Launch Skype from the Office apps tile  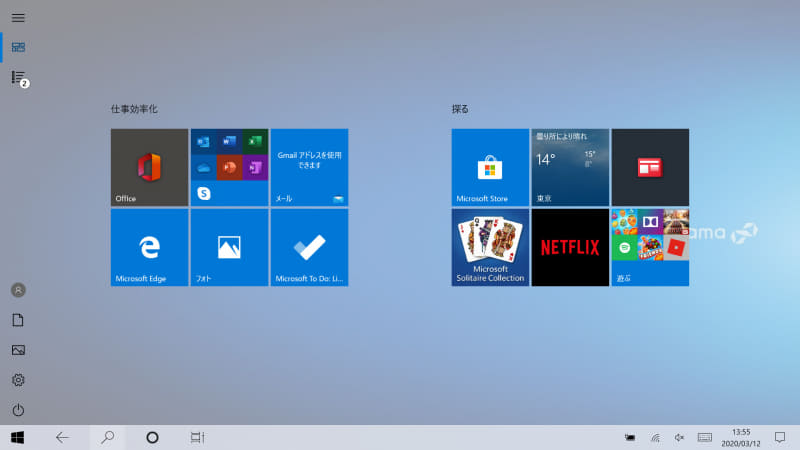pos(204,193)
